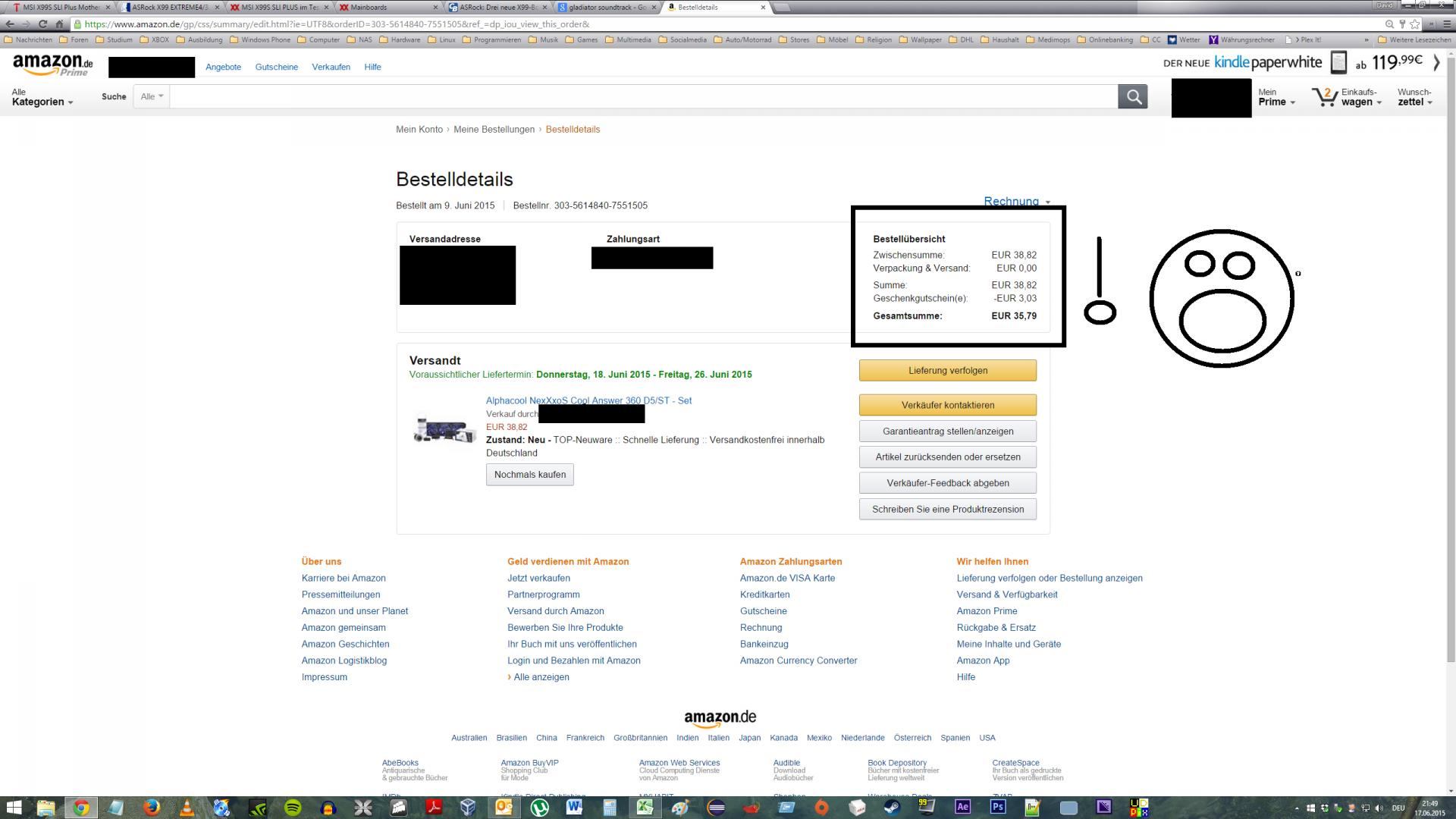Open Angebote in Amazon navigation
The image size is (1456, 819).
click(x=223, y=67)
